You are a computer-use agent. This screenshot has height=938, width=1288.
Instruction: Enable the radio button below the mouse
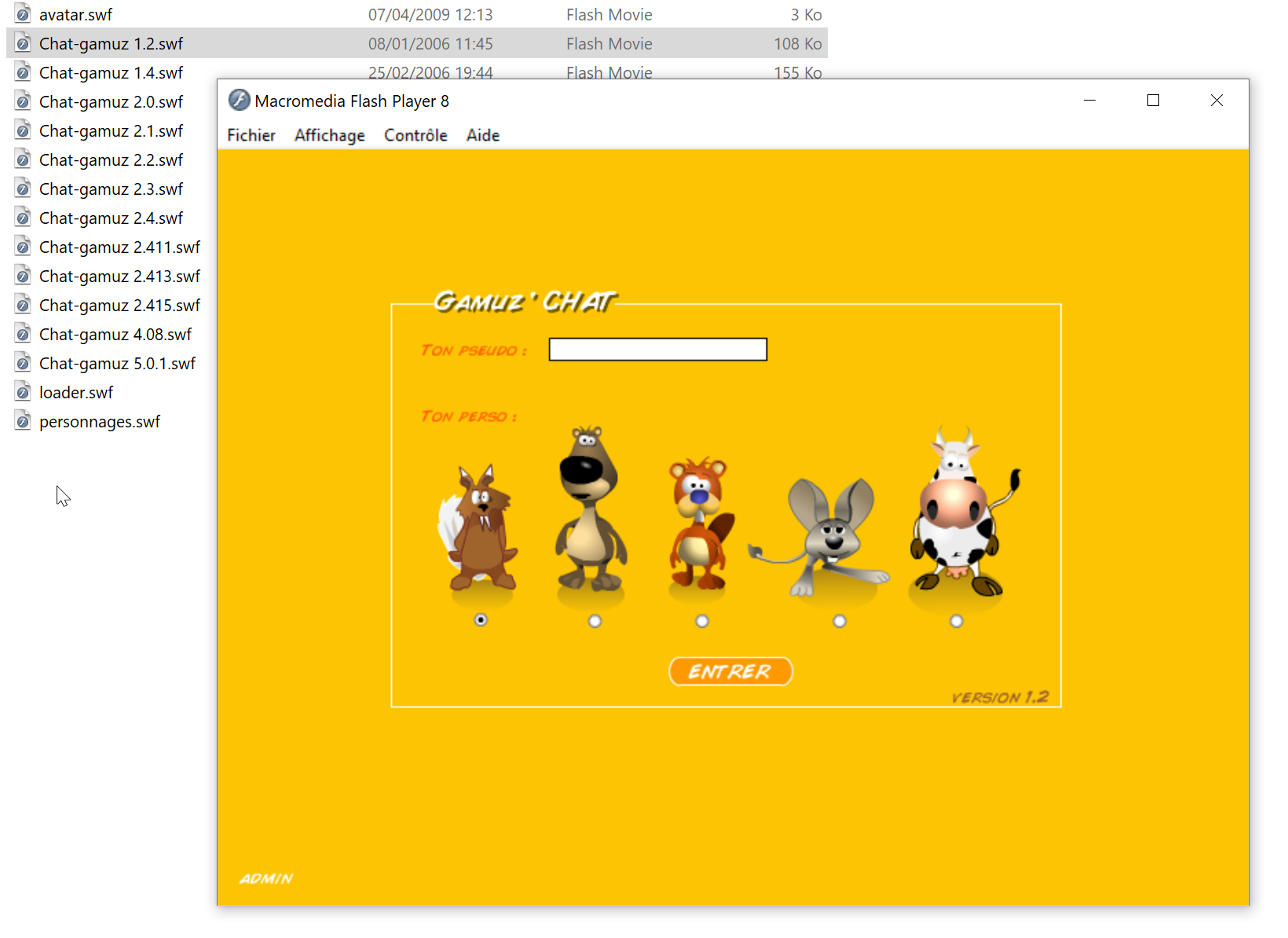840,621
